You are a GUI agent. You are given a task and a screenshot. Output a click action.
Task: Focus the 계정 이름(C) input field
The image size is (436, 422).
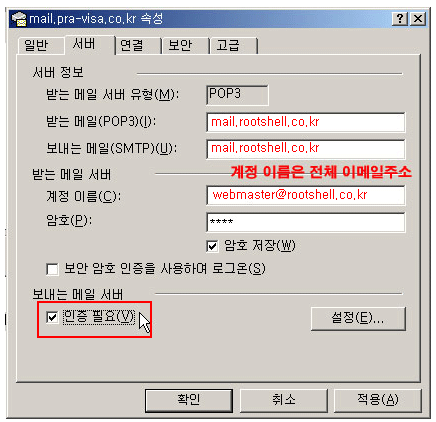(306, 195)
